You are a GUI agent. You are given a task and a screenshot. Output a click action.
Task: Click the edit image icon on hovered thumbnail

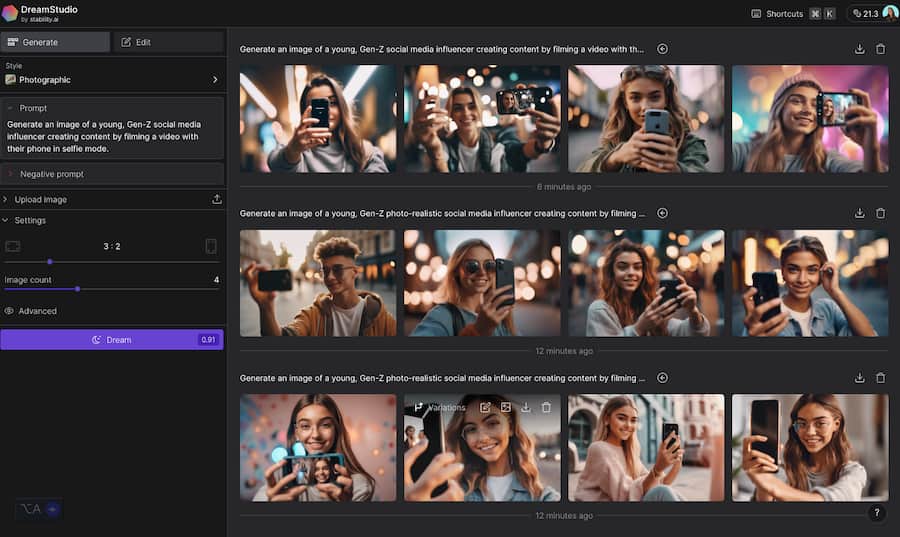(485, 408)
